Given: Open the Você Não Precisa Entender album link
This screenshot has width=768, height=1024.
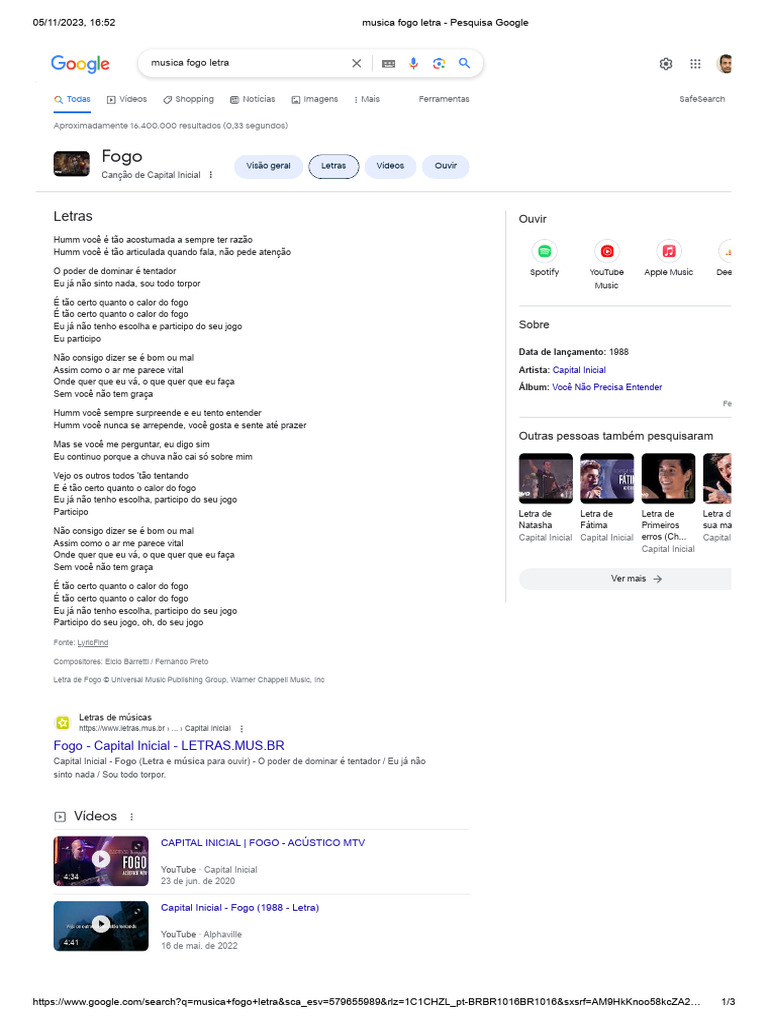Looking at the screenshot, I should click(x=607, y=387).
